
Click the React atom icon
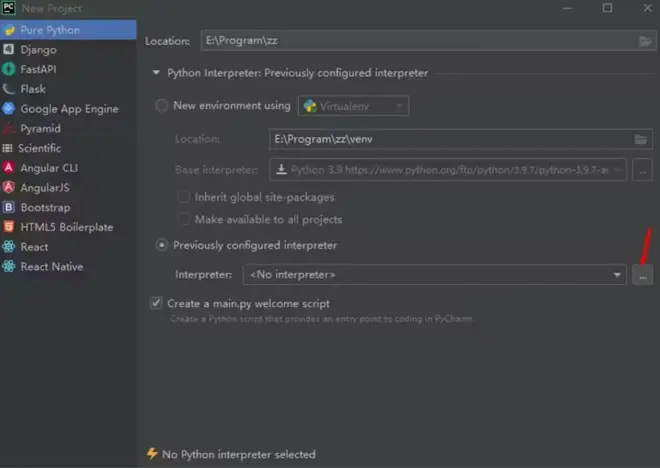point(8,247)
